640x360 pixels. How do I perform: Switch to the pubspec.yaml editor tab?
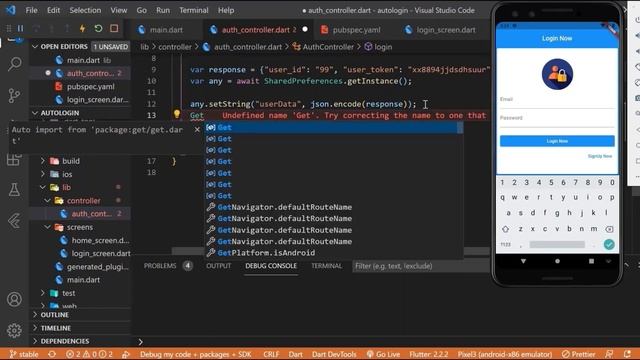[351, 29]
